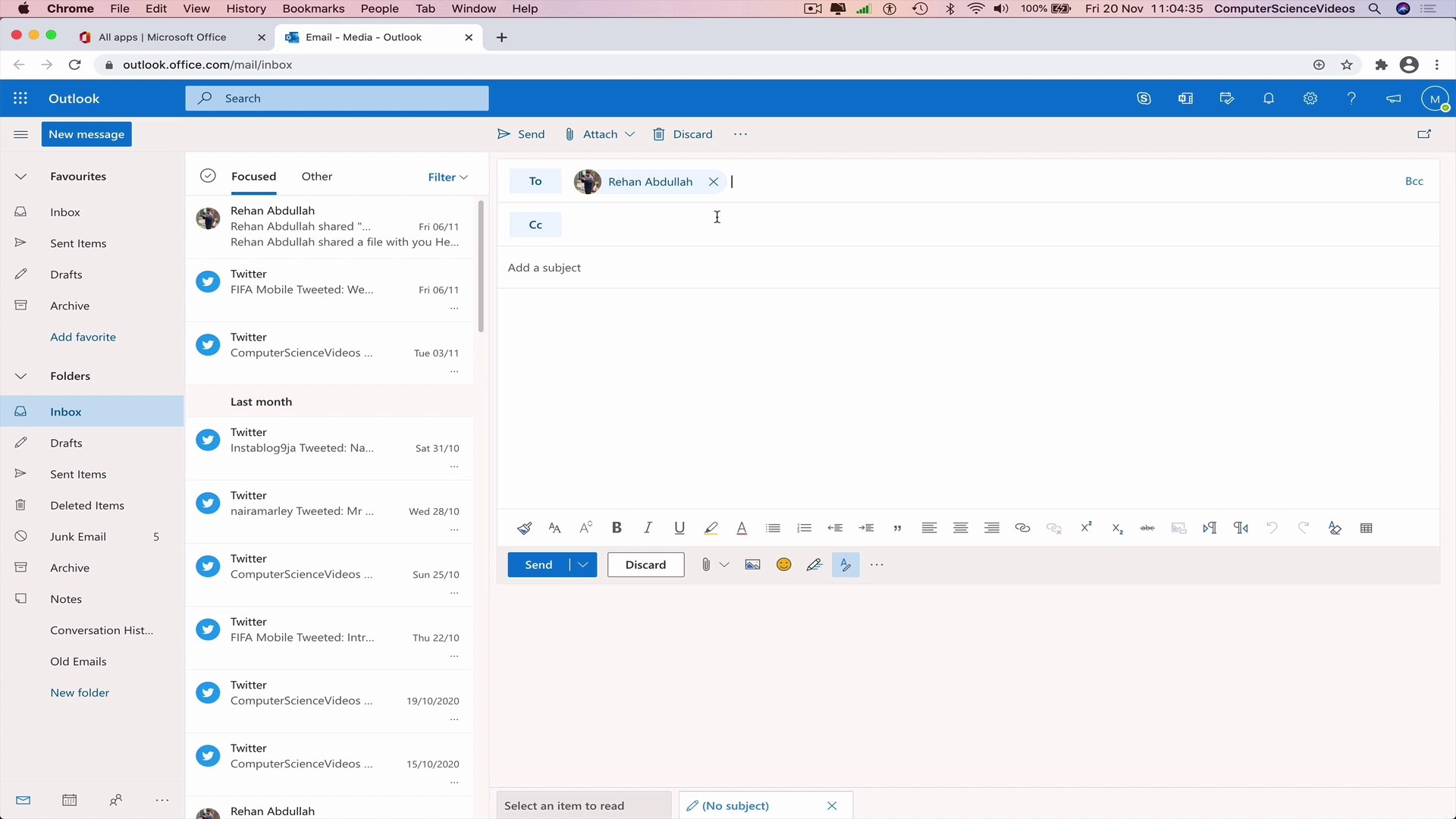Image resolution: width=1456 pixels, height=819 pixels.
Task: Switch to the Other inbox tab
Action: click(x=317, y=176)
